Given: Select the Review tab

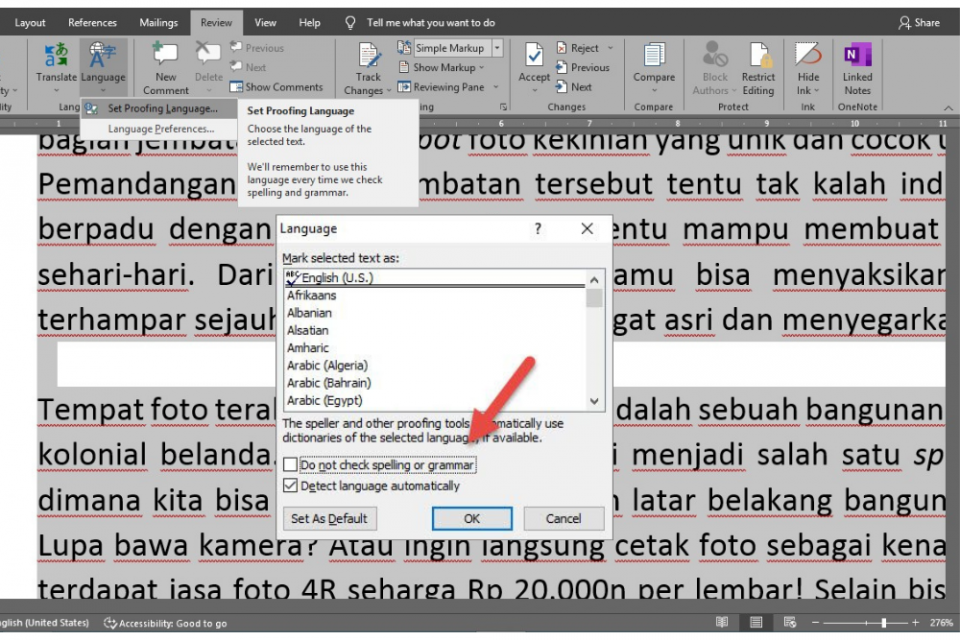Looking at the screenshot, I should (216, 23).
